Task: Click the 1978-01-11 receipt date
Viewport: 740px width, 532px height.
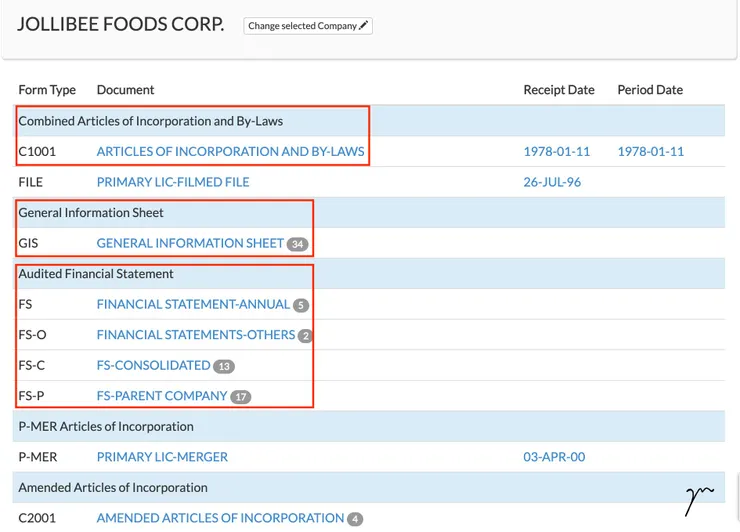Action: (556, 151)
